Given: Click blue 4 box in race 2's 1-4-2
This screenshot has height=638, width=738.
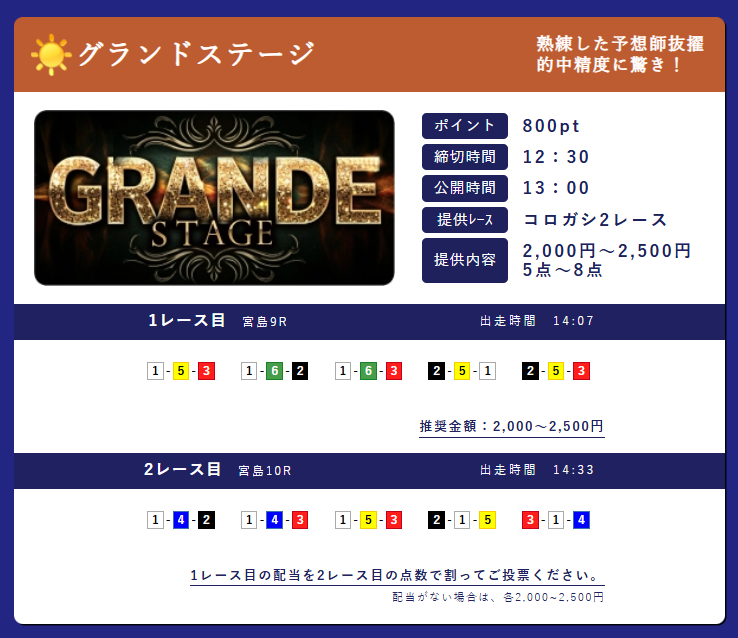Looking at the screenshot, I should tap(180, 520).
